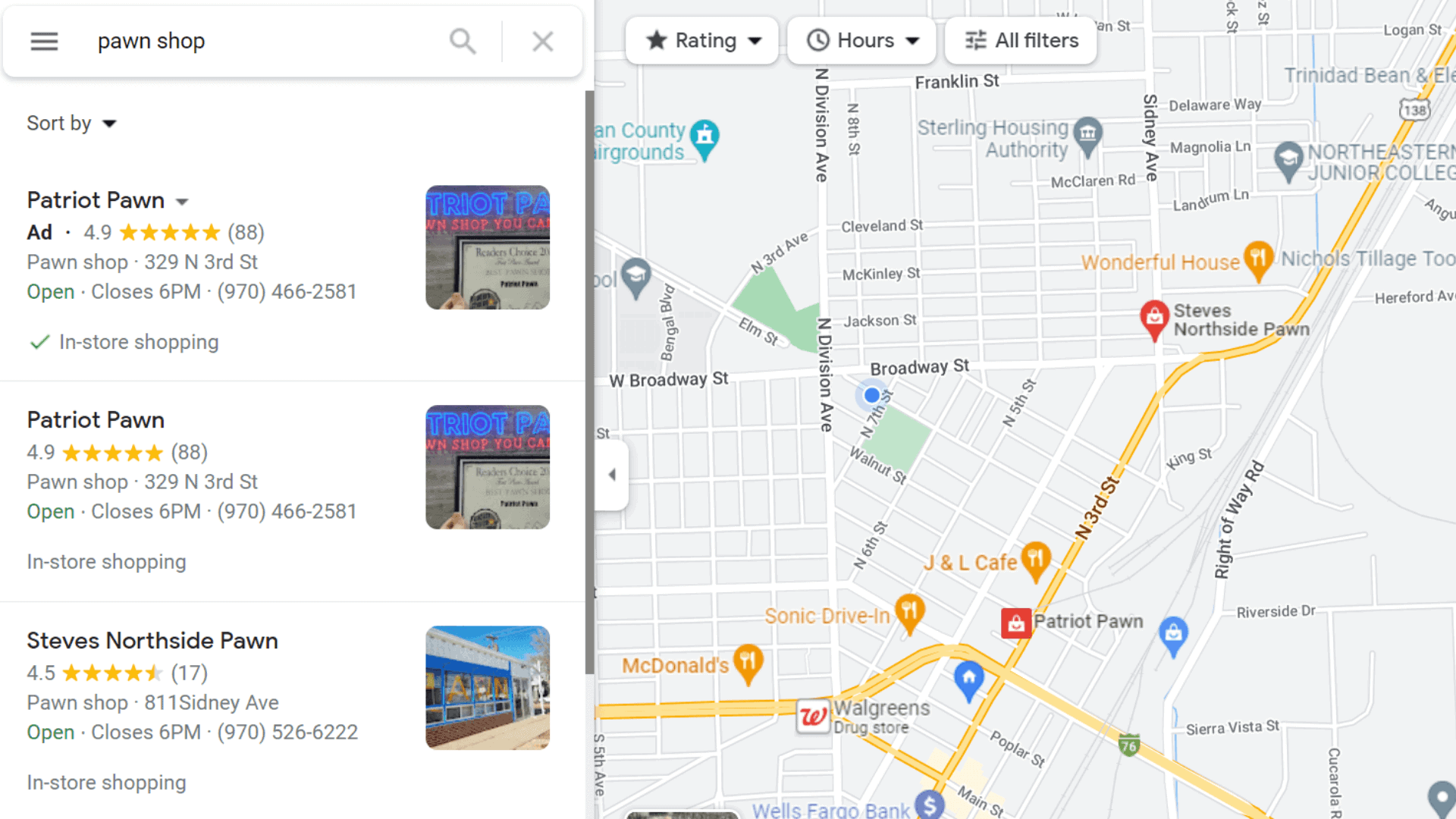Click the search magnifying glass icon
The image size is (1456, 819).
(x=462, y=41)
